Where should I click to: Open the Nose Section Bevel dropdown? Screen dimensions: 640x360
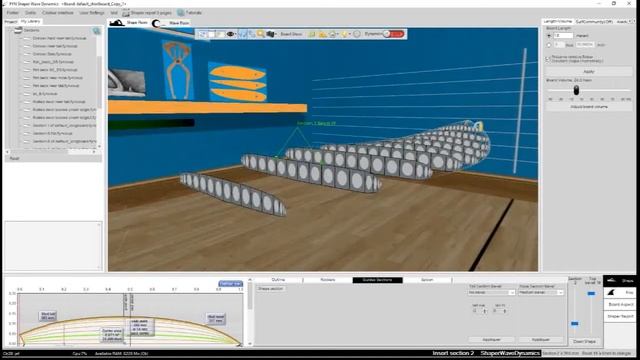[541, 293]
